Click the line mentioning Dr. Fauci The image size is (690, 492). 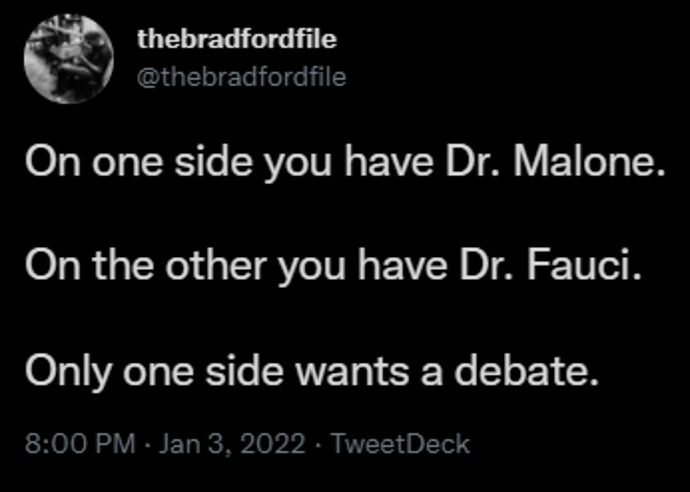(333, 267)
